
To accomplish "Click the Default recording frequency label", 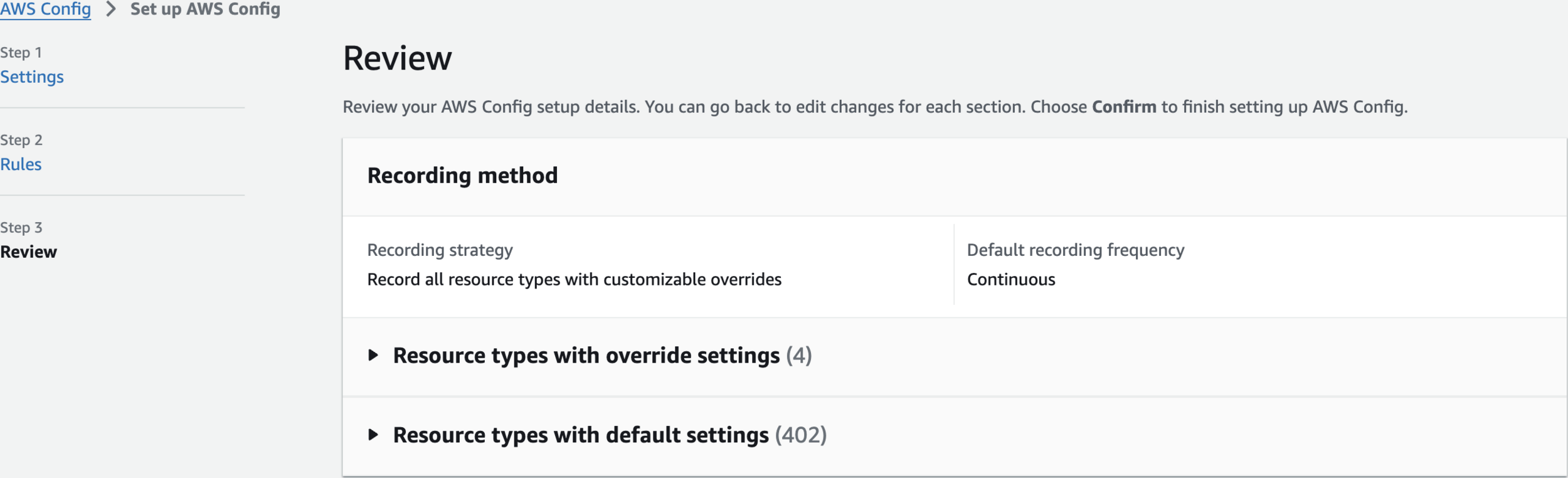I will pyautogui.click(x=1075, y=250).
